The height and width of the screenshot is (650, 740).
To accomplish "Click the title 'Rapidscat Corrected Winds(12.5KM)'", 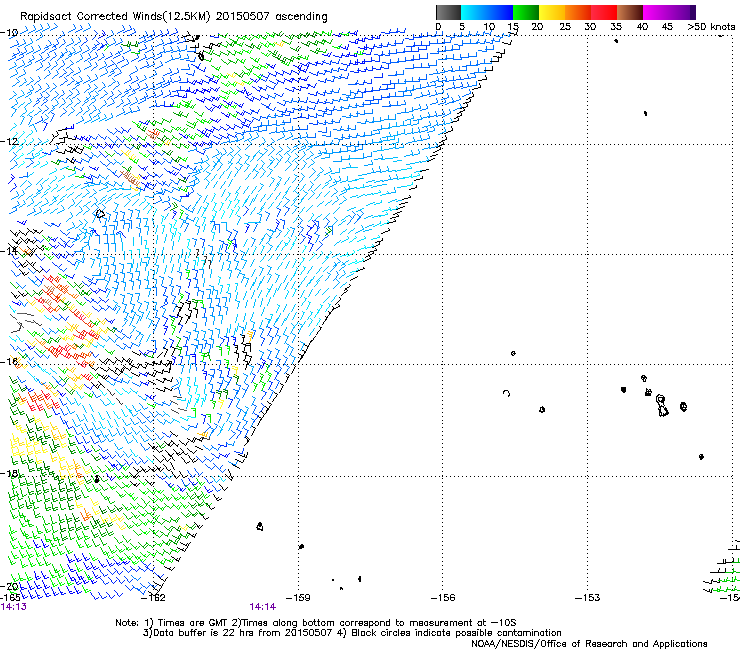I will click(115, 17).
